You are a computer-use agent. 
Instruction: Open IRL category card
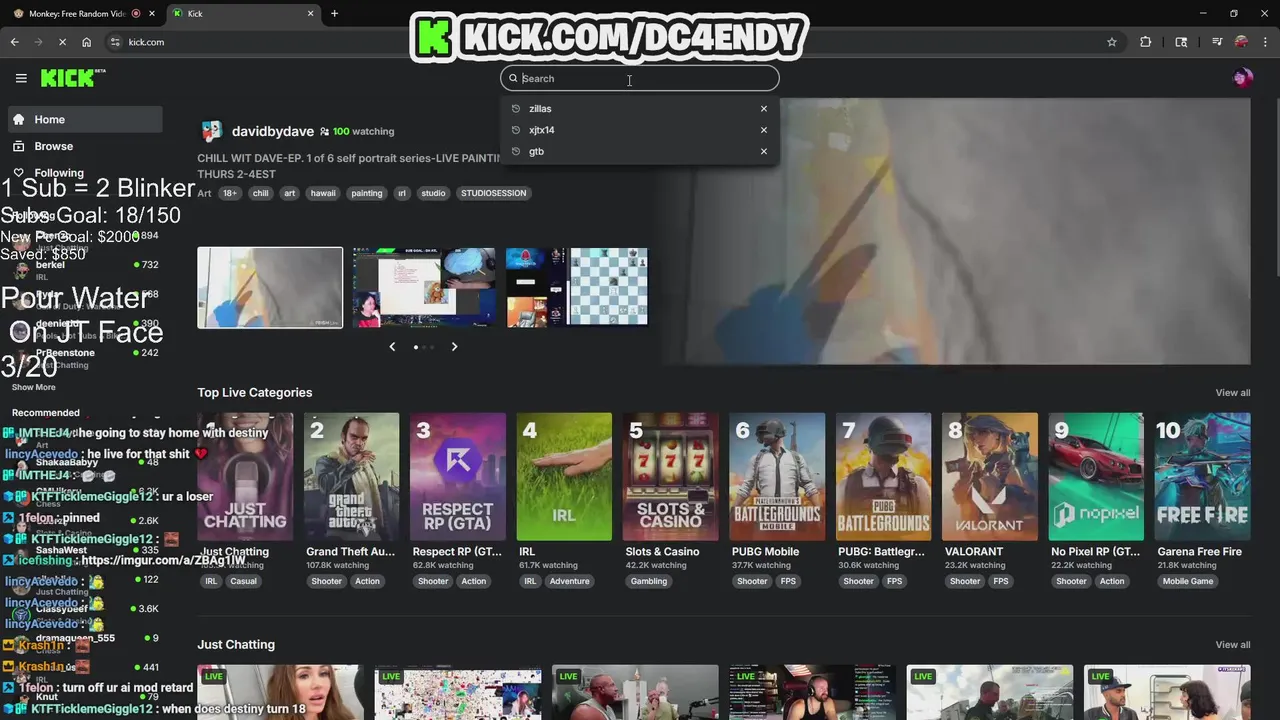564,477
